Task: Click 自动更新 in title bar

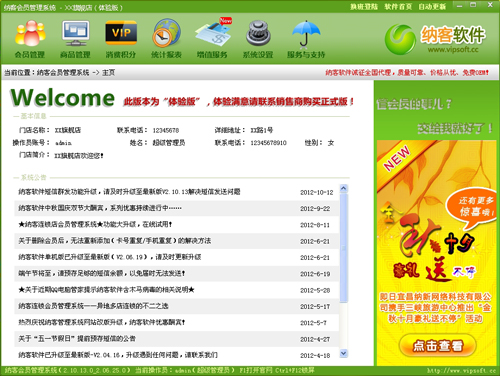Action: tap(432, 7)
